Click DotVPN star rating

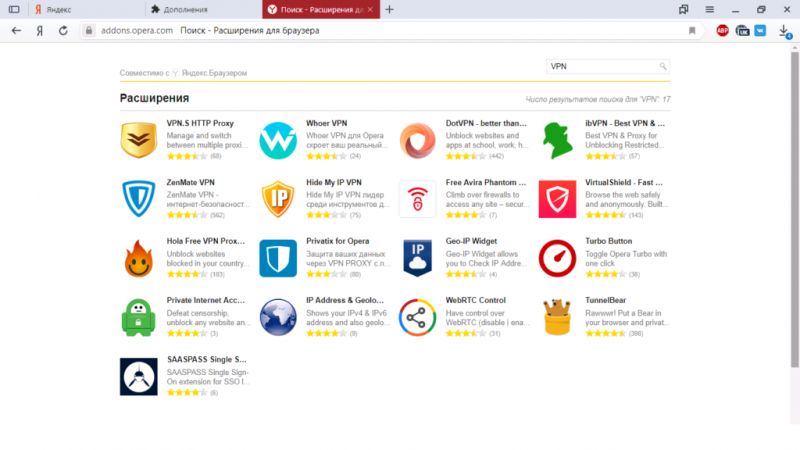[465, 156]
